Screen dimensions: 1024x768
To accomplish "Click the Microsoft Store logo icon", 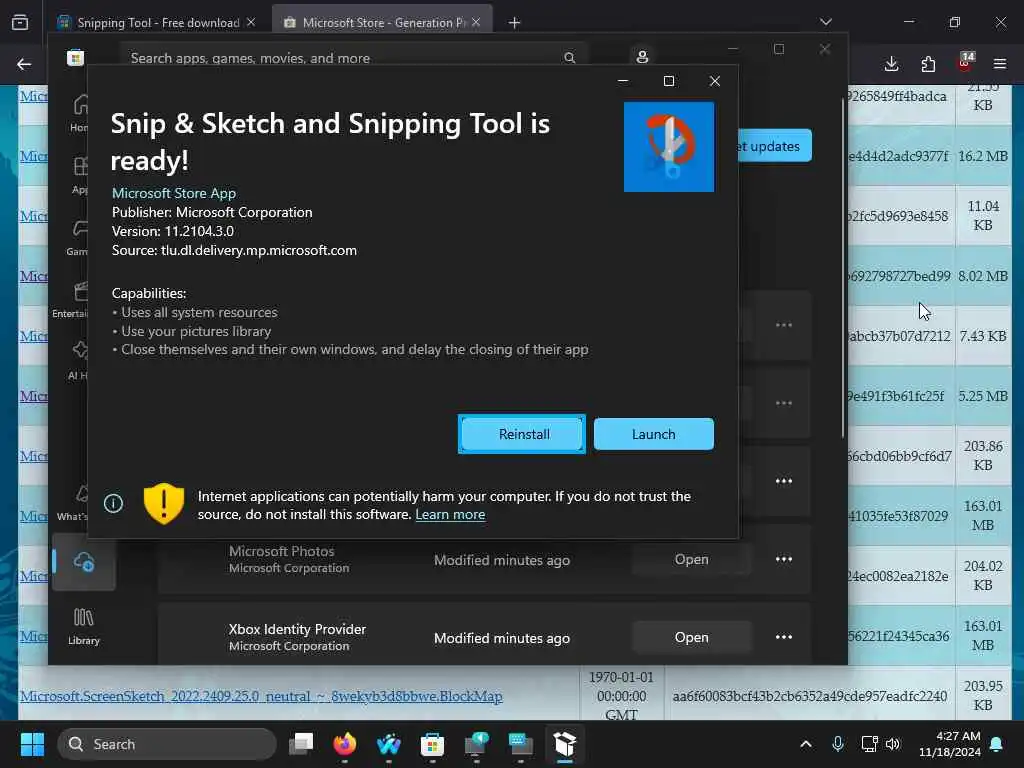I will point(76,57).
